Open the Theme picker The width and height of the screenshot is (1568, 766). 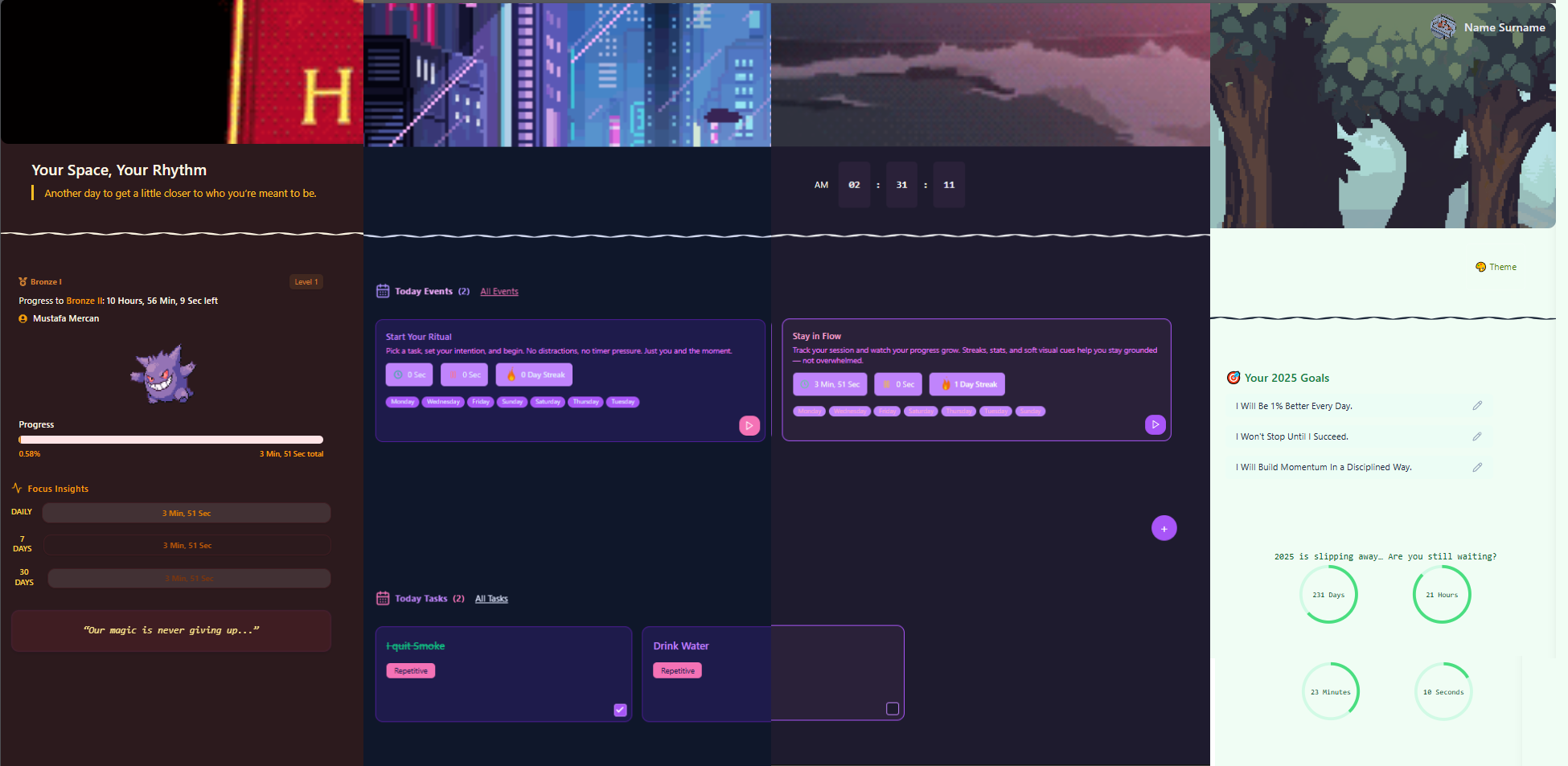pos(1496,267)
